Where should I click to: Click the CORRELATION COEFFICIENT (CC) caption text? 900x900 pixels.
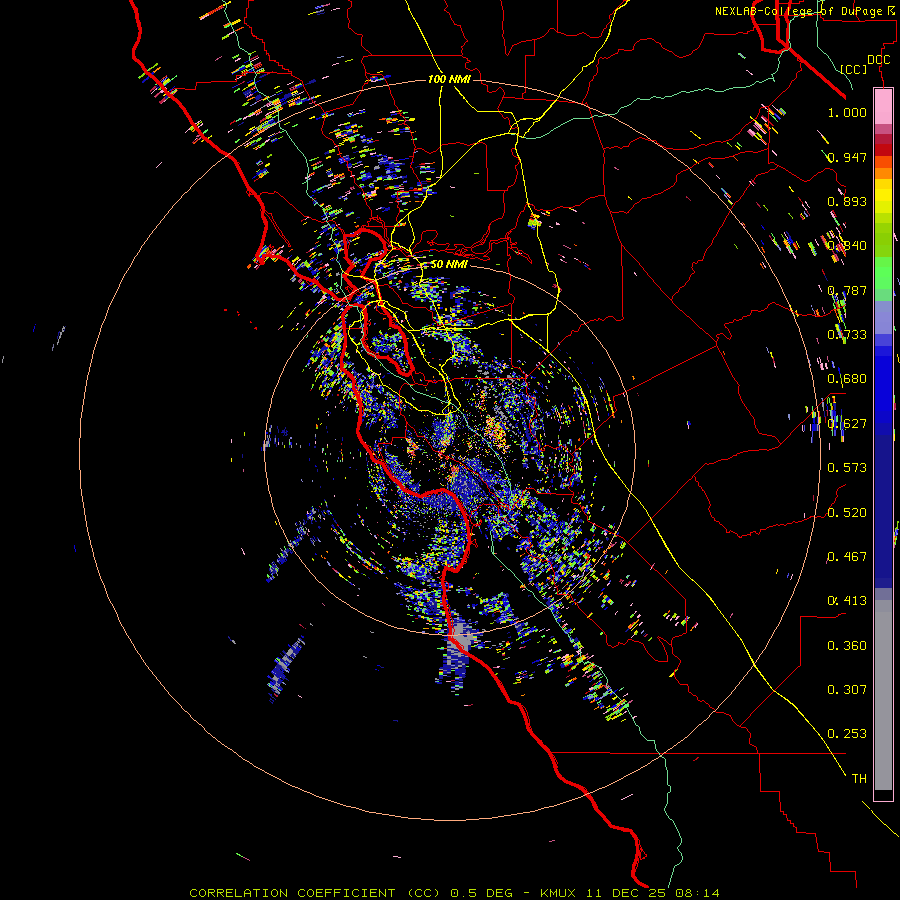pyautogui.click(x=315, y=893)
